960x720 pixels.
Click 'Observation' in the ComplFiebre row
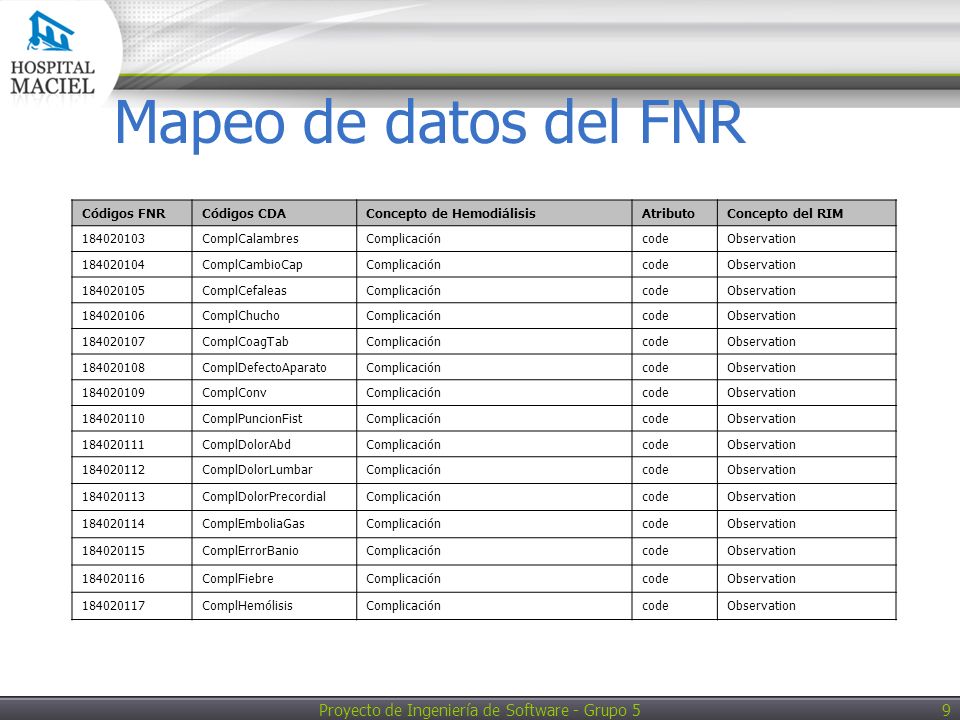(x=761, y=578)
